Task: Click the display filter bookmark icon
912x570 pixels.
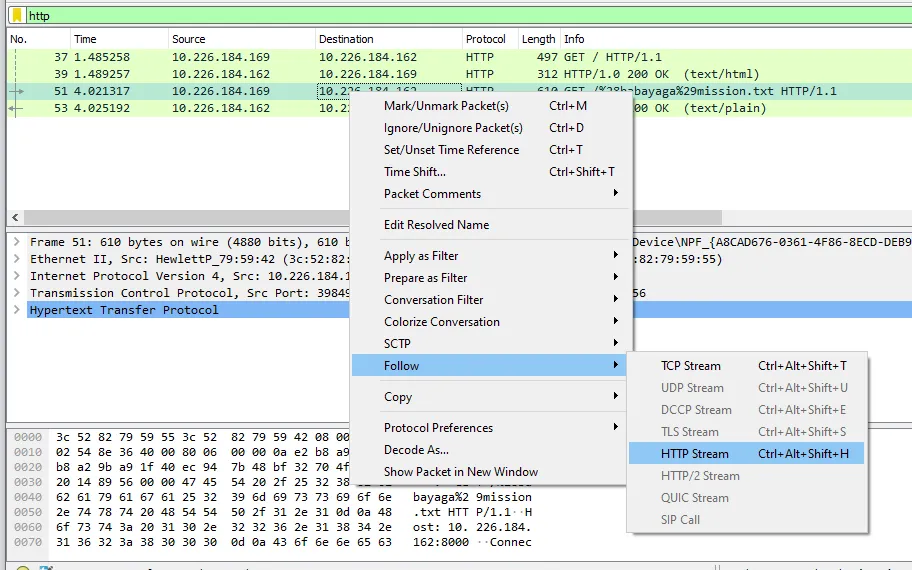Action: point(17,16)
